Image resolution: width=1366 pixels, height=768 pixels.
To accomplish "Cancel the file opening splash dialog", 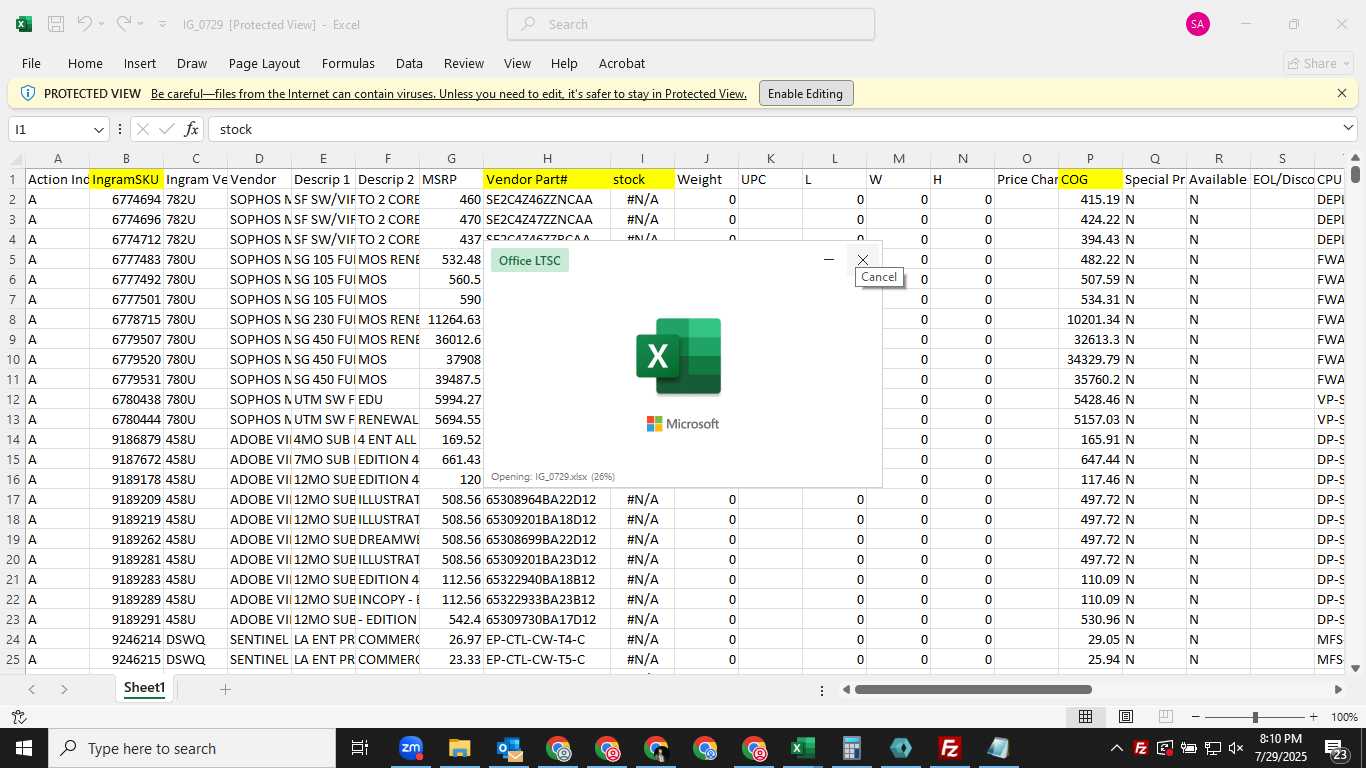I will pyautogui.click(x=862, y=260).
